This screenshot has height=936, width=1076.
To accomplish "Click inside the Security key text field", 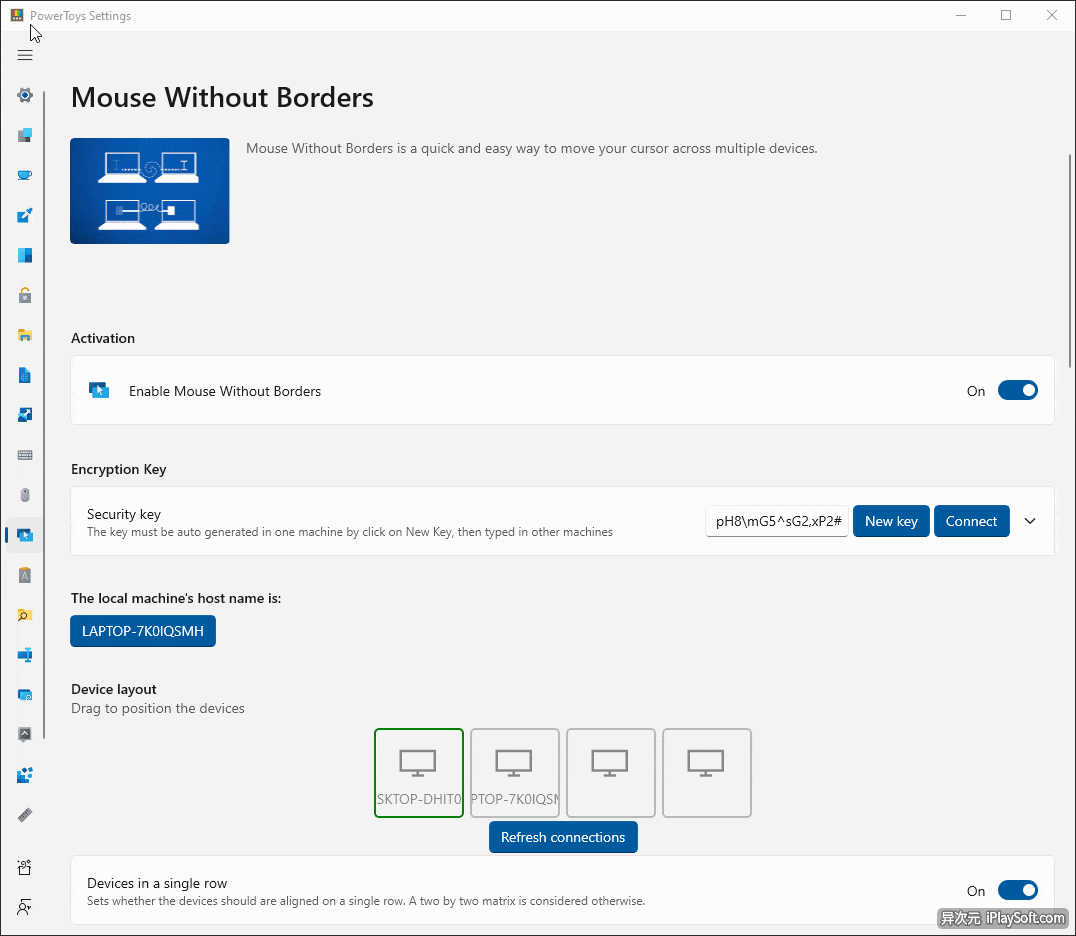I will point(777,521).
